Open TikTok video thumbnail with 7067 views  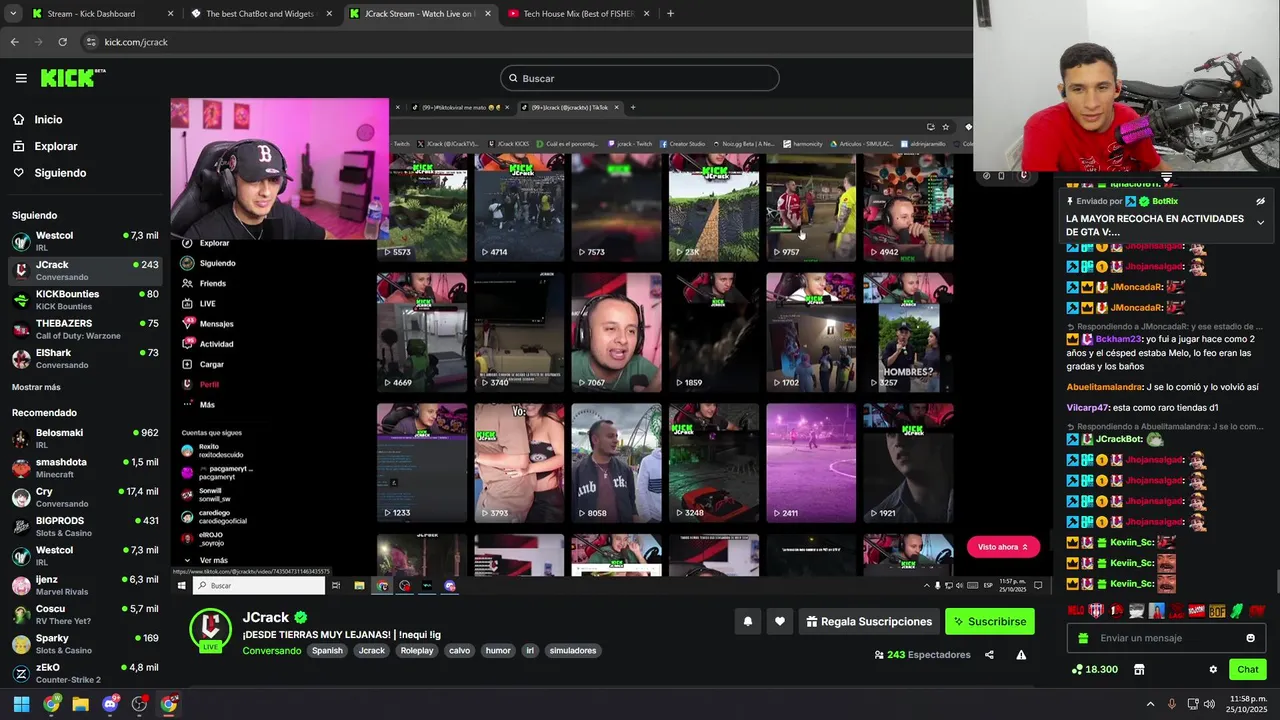[616, 332]
